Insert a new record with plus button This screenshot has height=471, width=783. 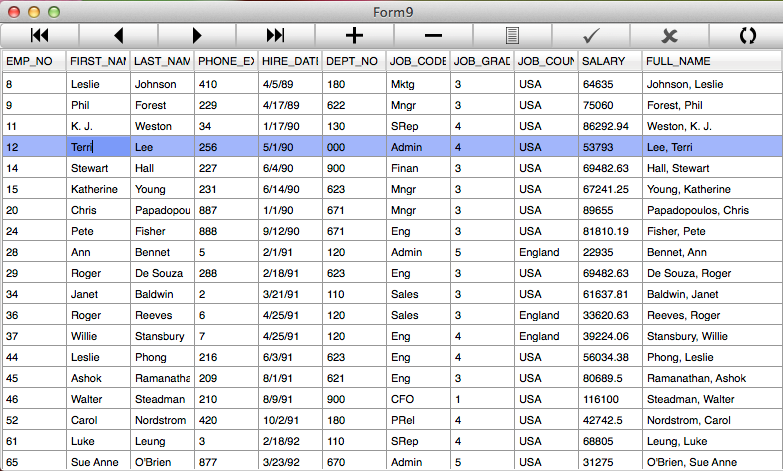[355, 35]
